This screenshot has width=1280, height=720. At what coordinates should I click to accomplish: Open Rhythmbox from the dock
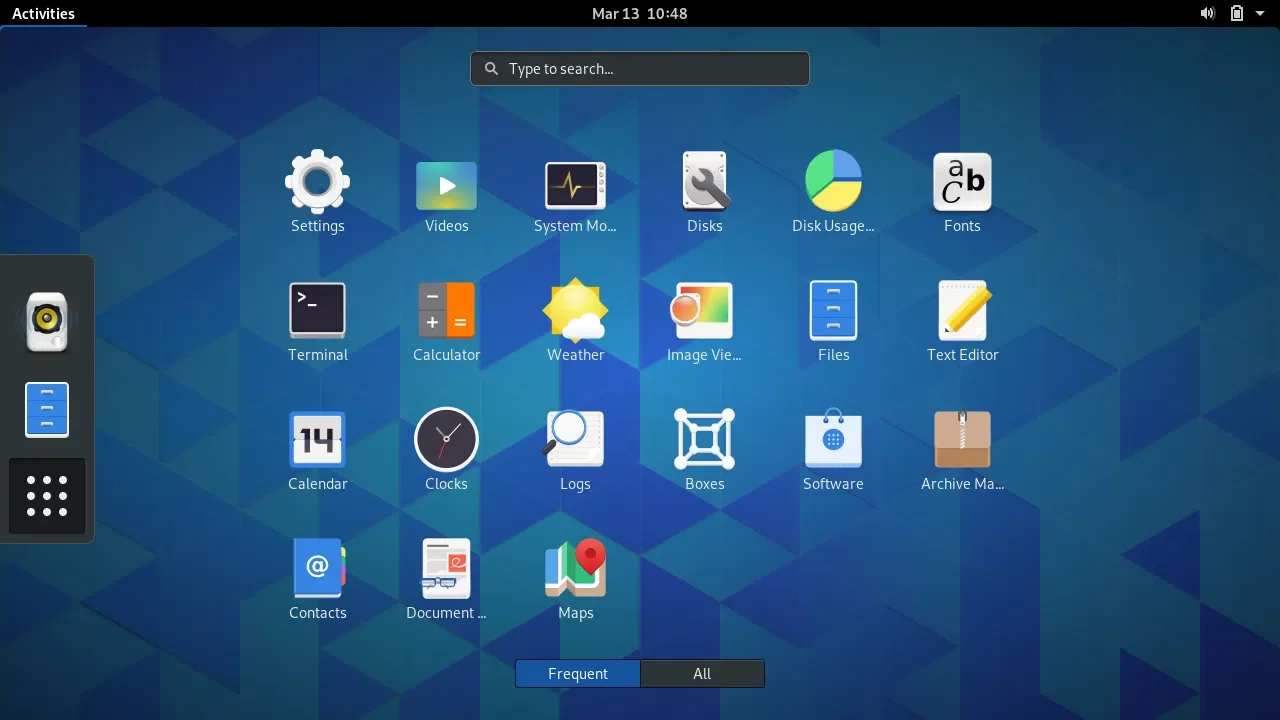tap(46, 320)
